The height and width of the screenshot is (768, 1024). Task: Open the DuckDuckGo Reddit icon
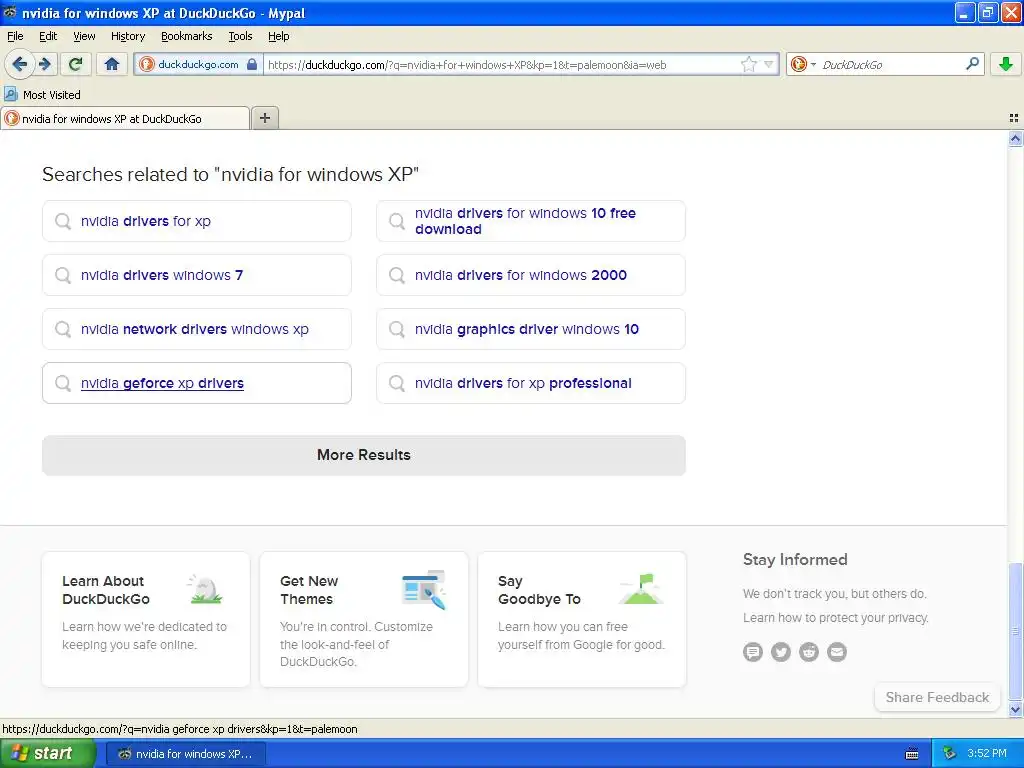pos(808,652)
